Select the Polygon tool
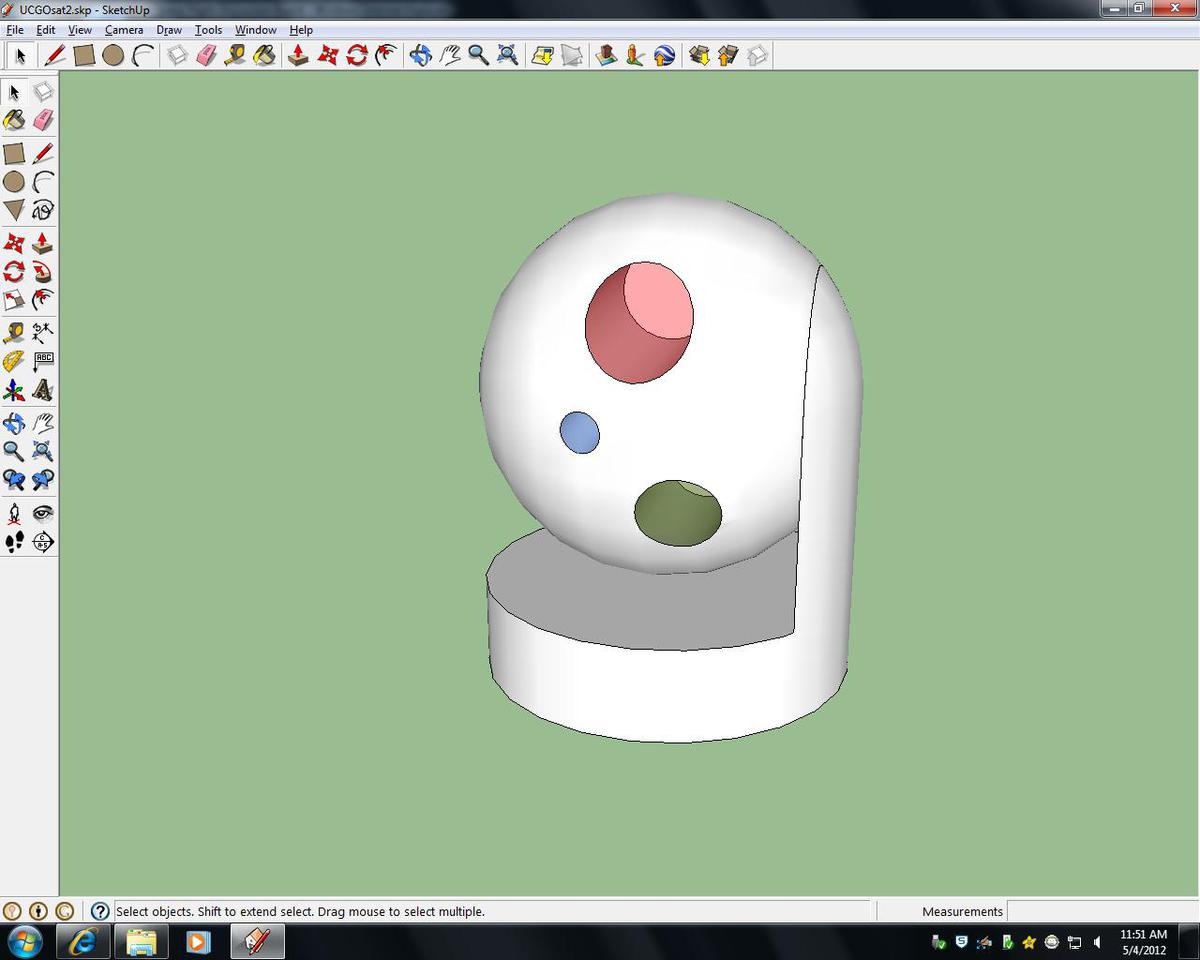The width and height of the screenshot is (1200, 960). pyautogui.click(x=14, y=210)
